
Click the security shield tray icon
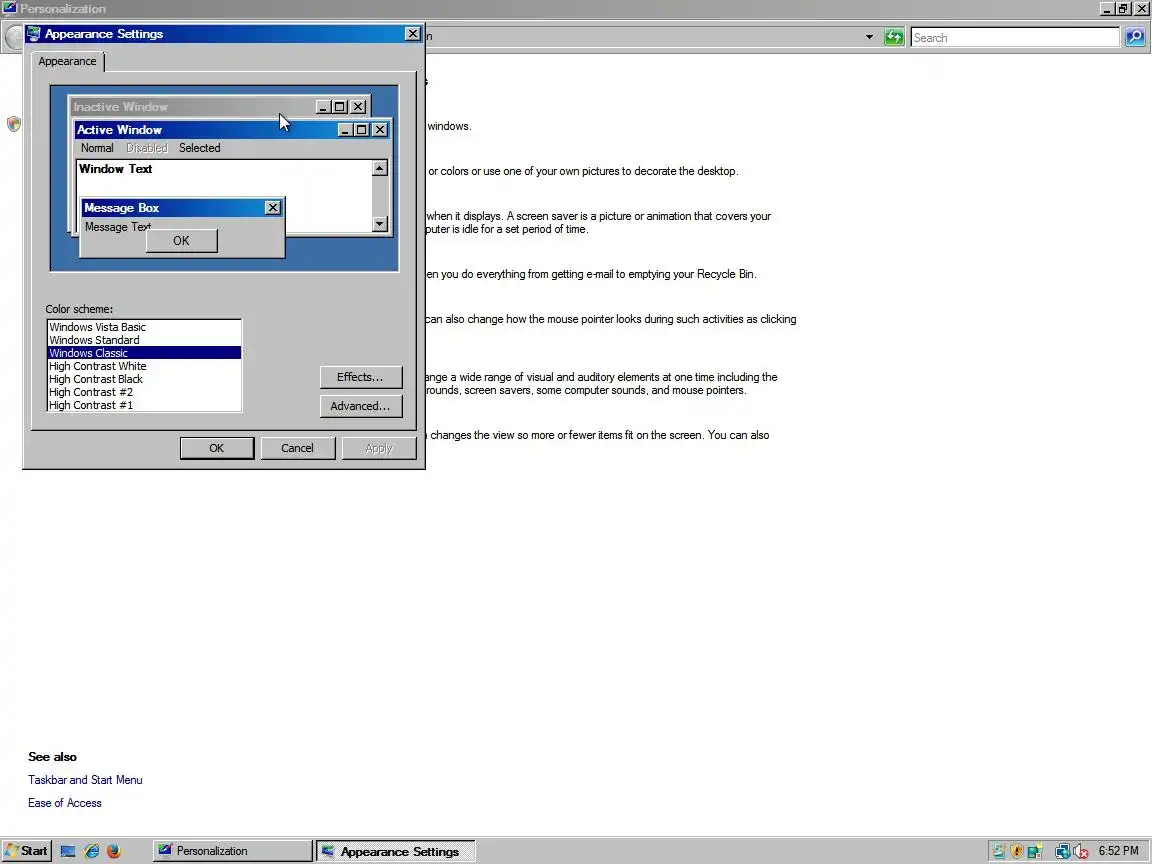(x=1017, y=851)
